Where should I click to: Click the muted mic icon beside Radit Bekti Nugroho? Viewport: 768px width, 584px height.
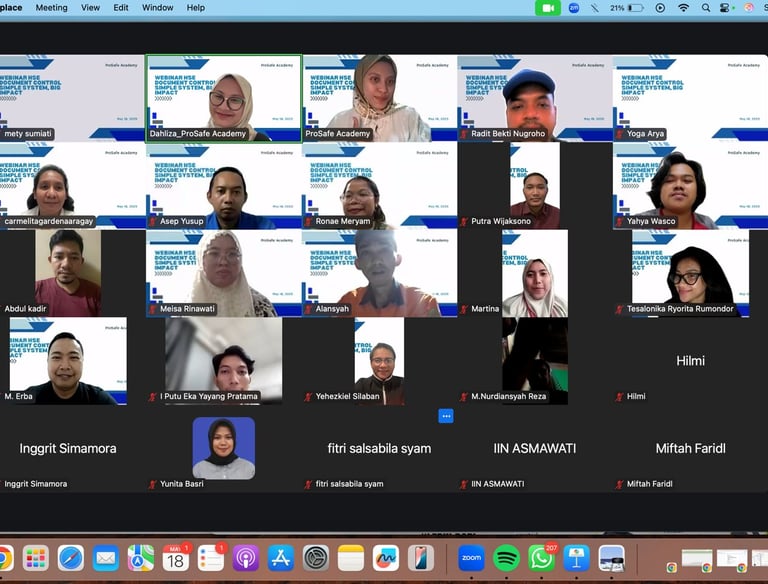click(464, 134)
